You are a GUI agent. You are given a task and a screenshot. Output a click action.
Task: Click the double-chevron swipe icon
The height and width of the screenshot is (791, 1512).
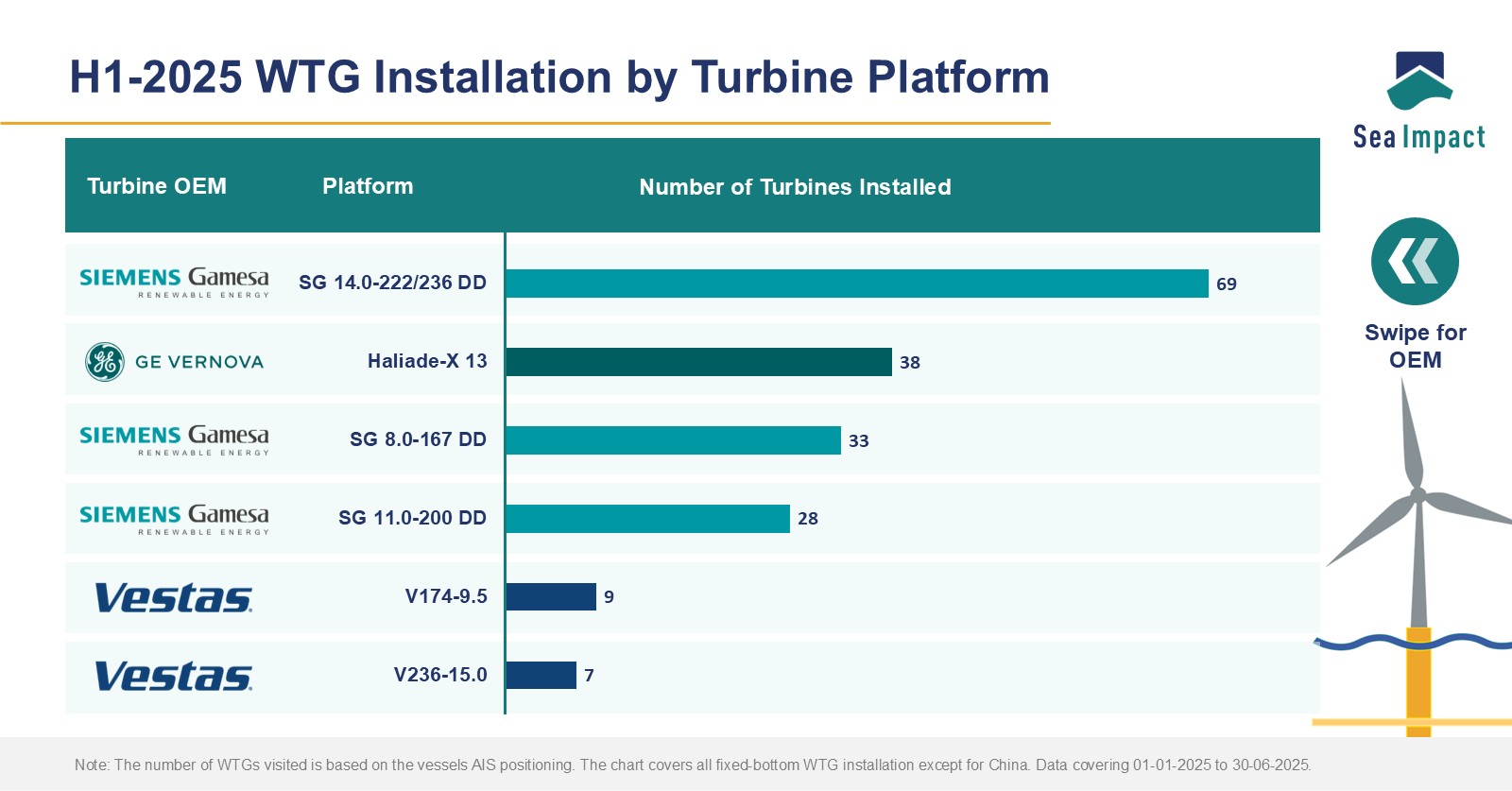1415,262
